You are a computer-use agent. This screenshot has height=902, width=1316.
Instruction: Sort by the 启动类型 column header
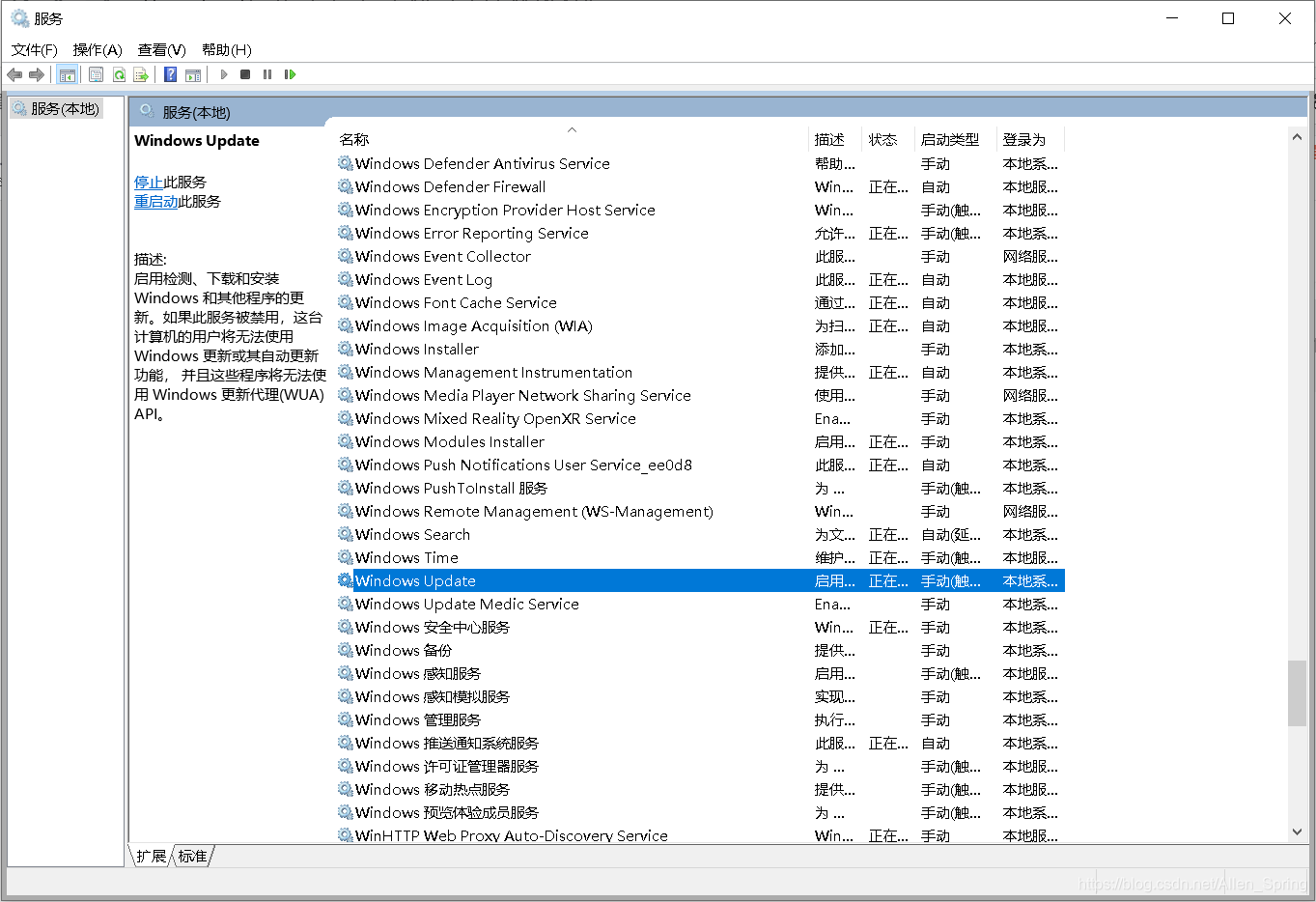955,139
